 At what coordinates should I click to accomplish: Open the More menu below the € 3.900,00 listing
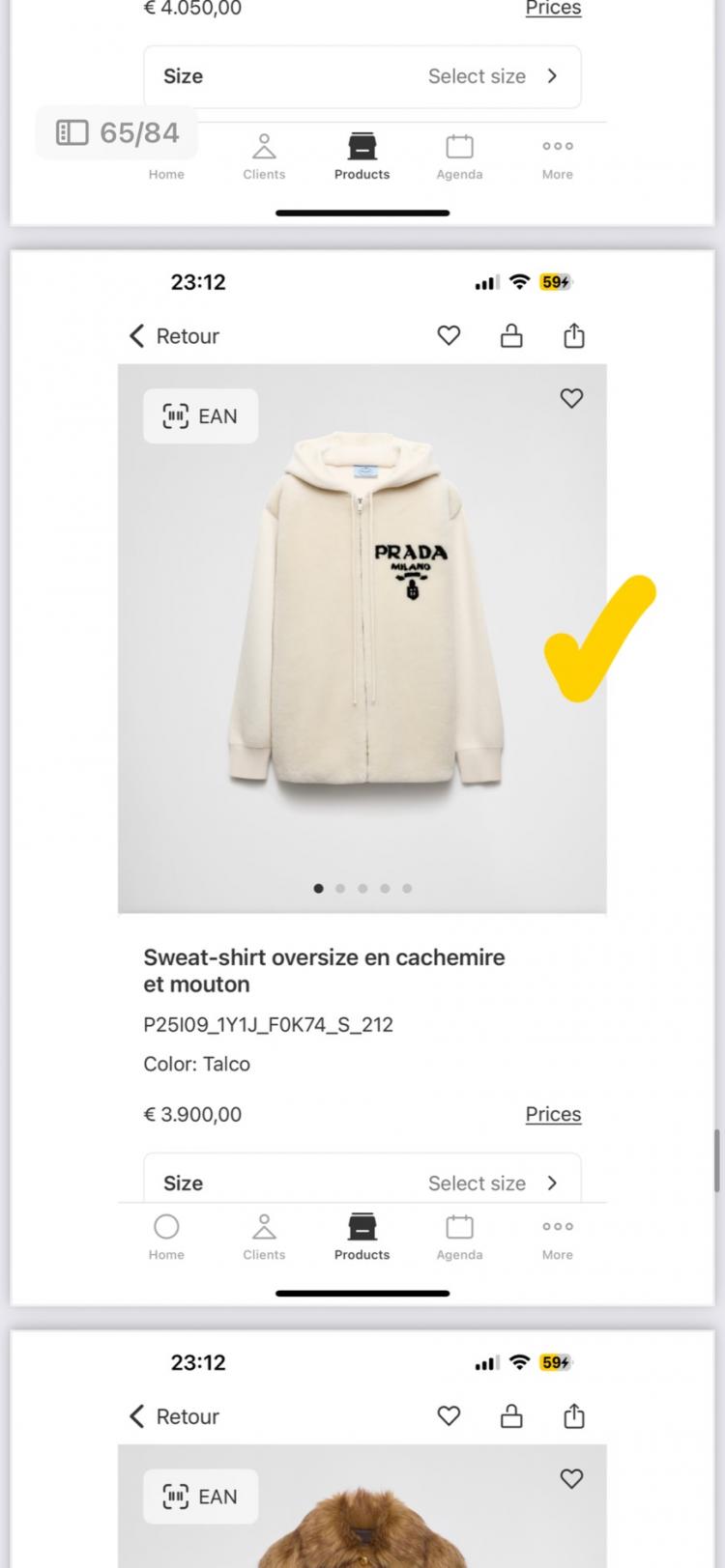557,1236
